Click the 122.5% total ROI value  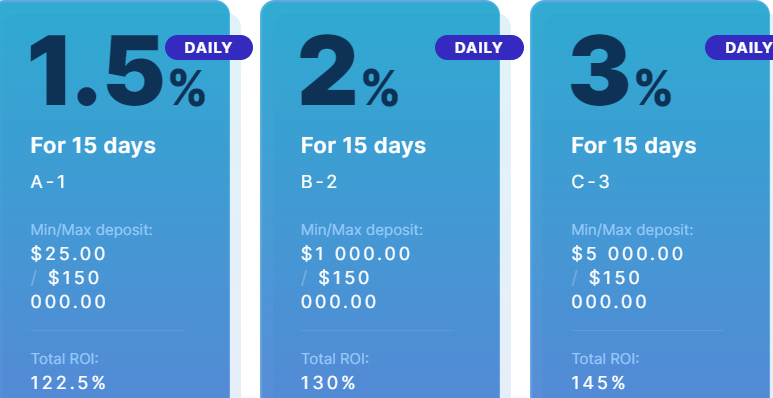[x=69, y=383]
